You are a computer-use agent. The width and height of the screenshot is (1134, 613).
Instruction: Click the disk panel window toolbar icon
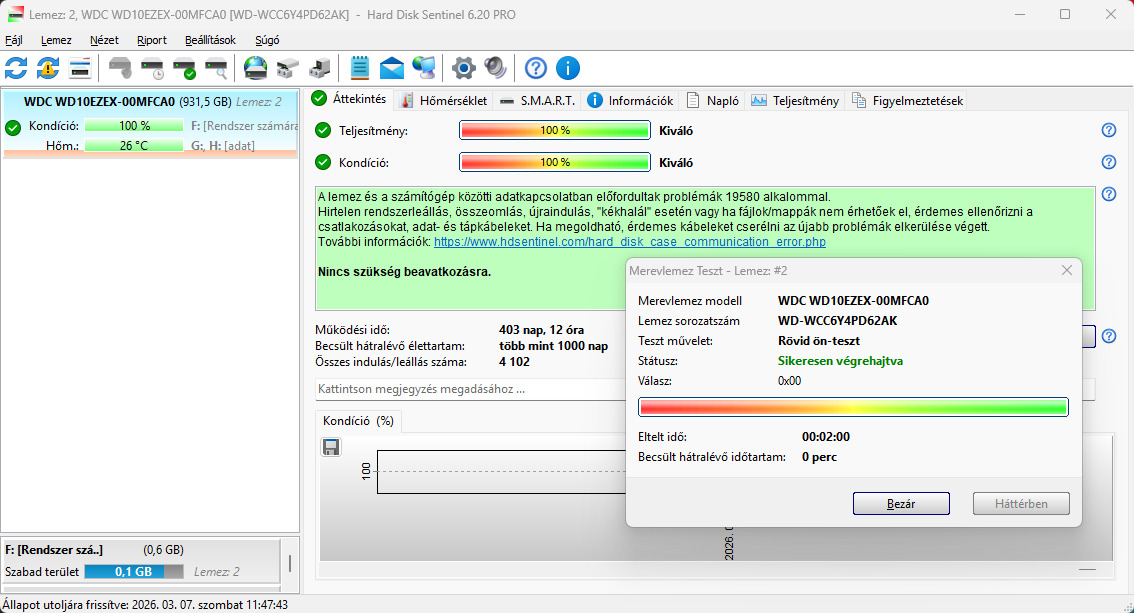(x=80, y=69)
